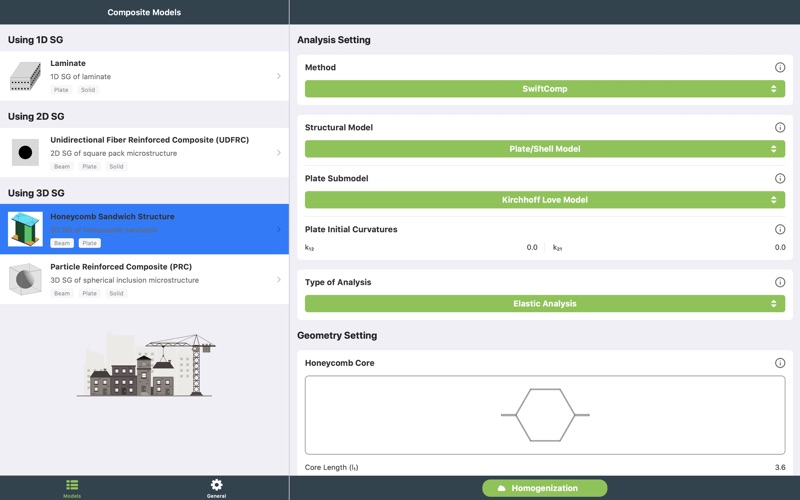Expand the UDFRC row chevron
The image size is (800, 500).
(279, 153)
